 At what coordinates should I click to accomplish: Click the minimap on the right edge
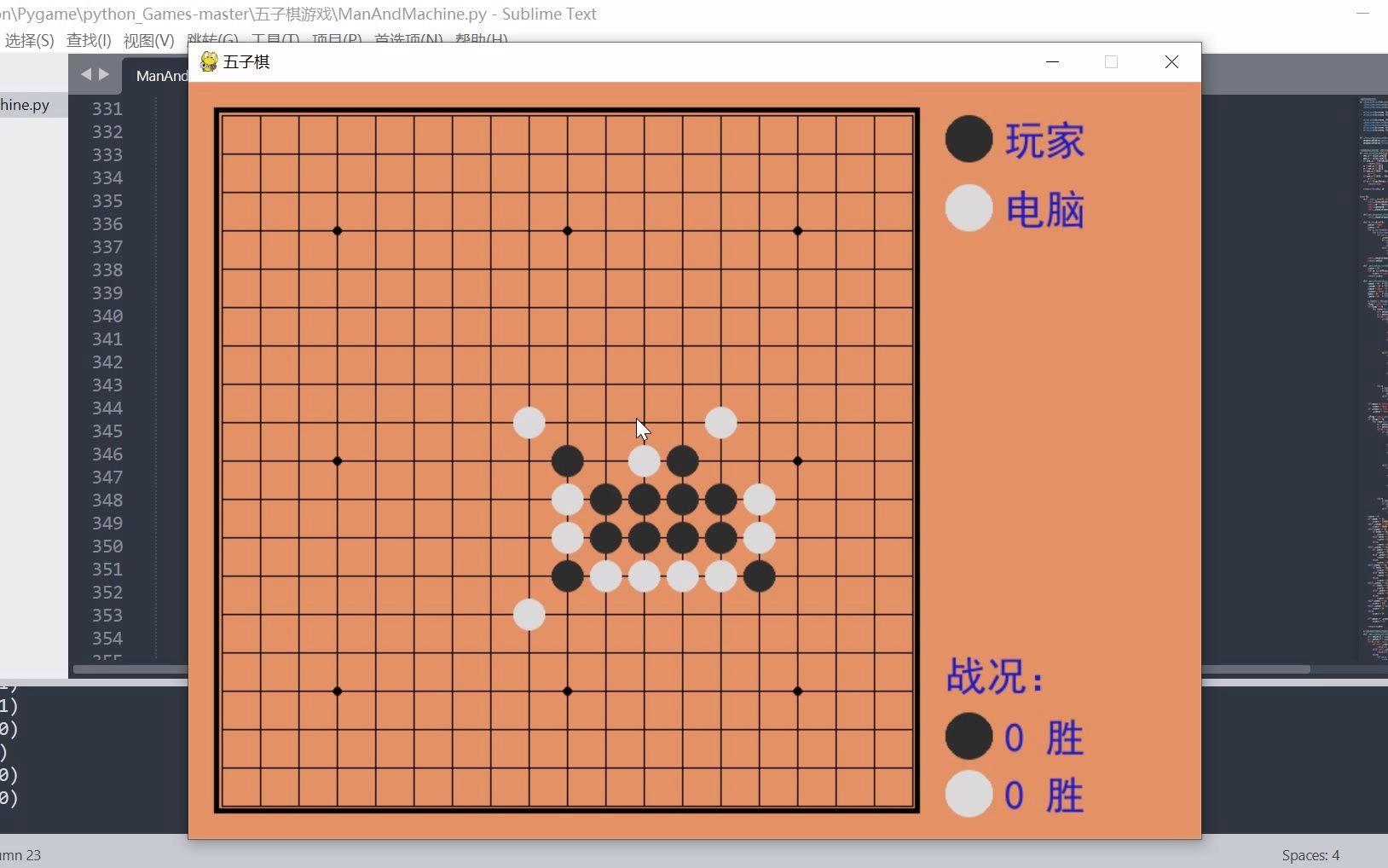(1373, 375)
